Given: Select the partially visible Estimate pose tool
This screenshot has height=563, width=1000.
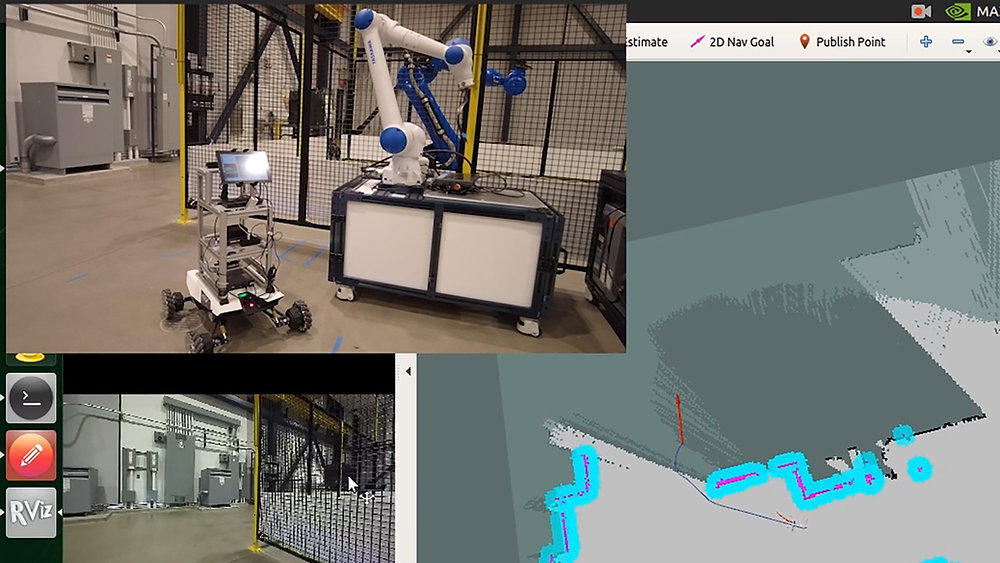Looking at the screenshot, I should coord(647,42).
